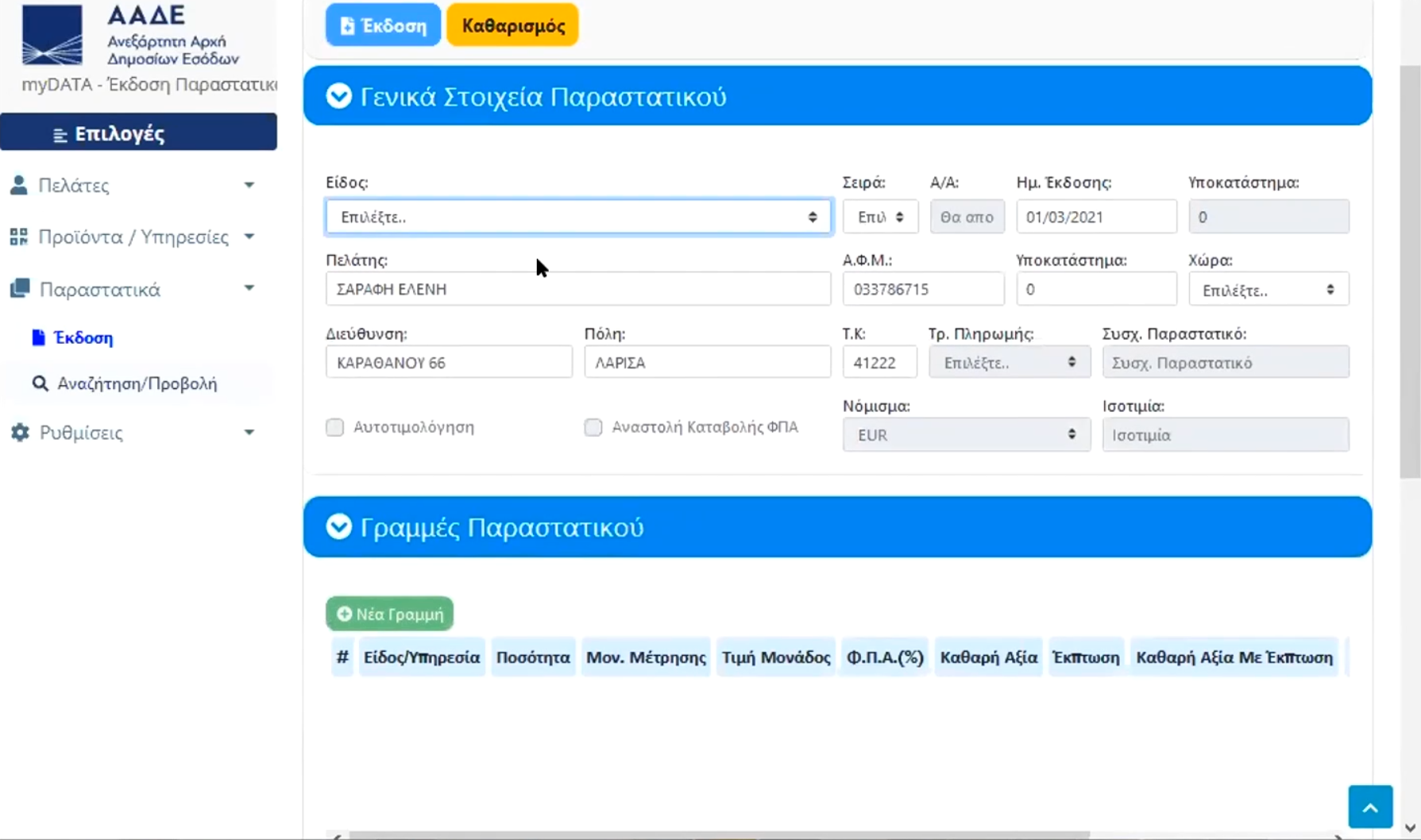This screenshot has height=840, width=1421.
Task: Click the Αναζήτηση/Προβολή magnifier icon
Action: (x=40, y=383)
